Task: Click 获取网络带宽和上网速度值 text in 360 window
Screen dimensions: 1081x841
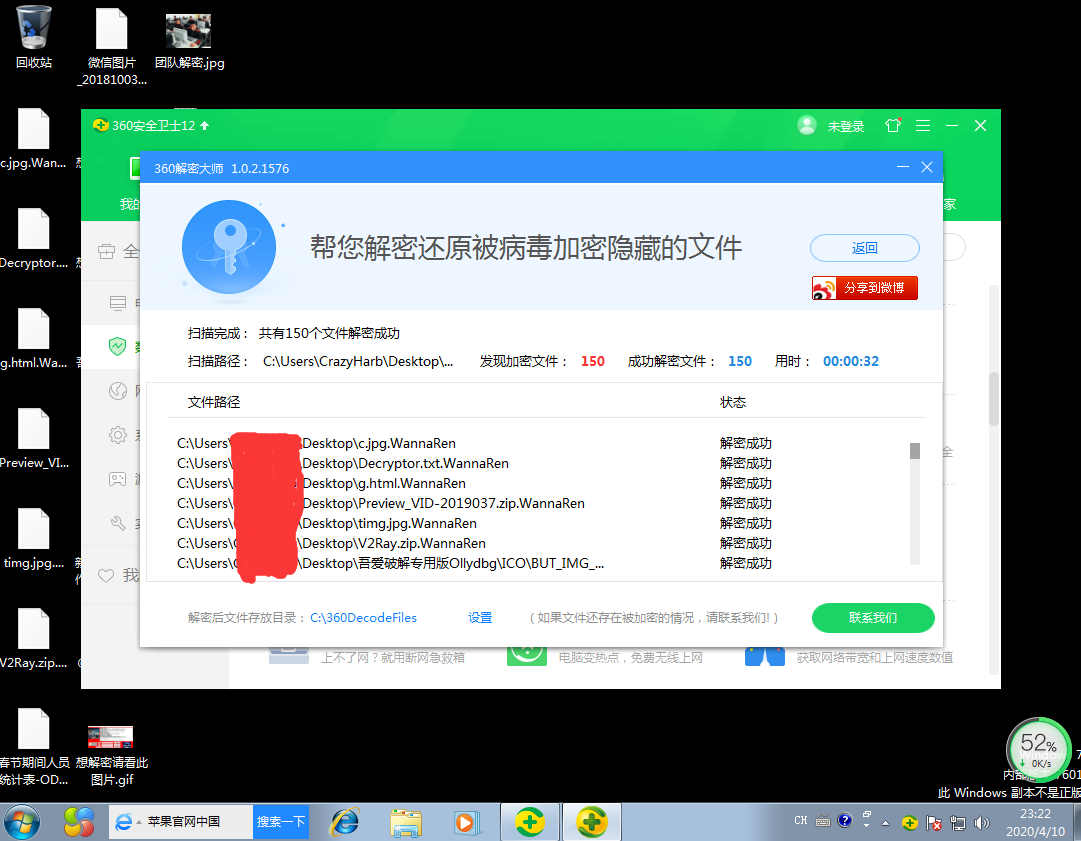Action: click(x=875, y=658)
